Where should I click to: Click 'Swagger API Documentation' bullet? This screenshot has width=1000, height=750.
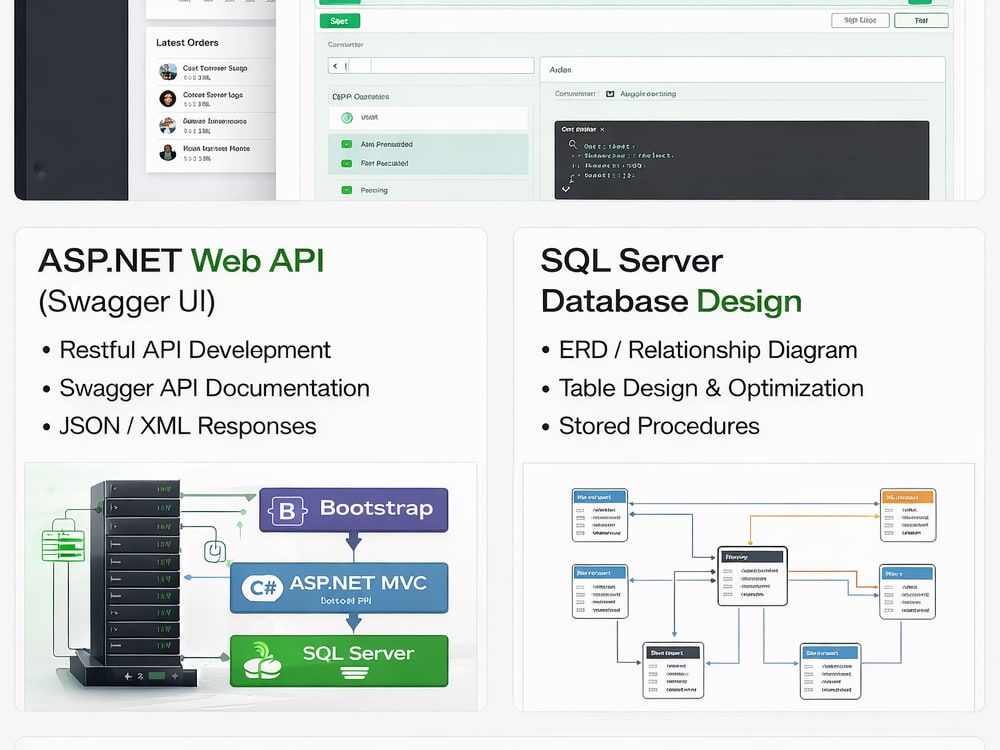[x=214, y=388]
